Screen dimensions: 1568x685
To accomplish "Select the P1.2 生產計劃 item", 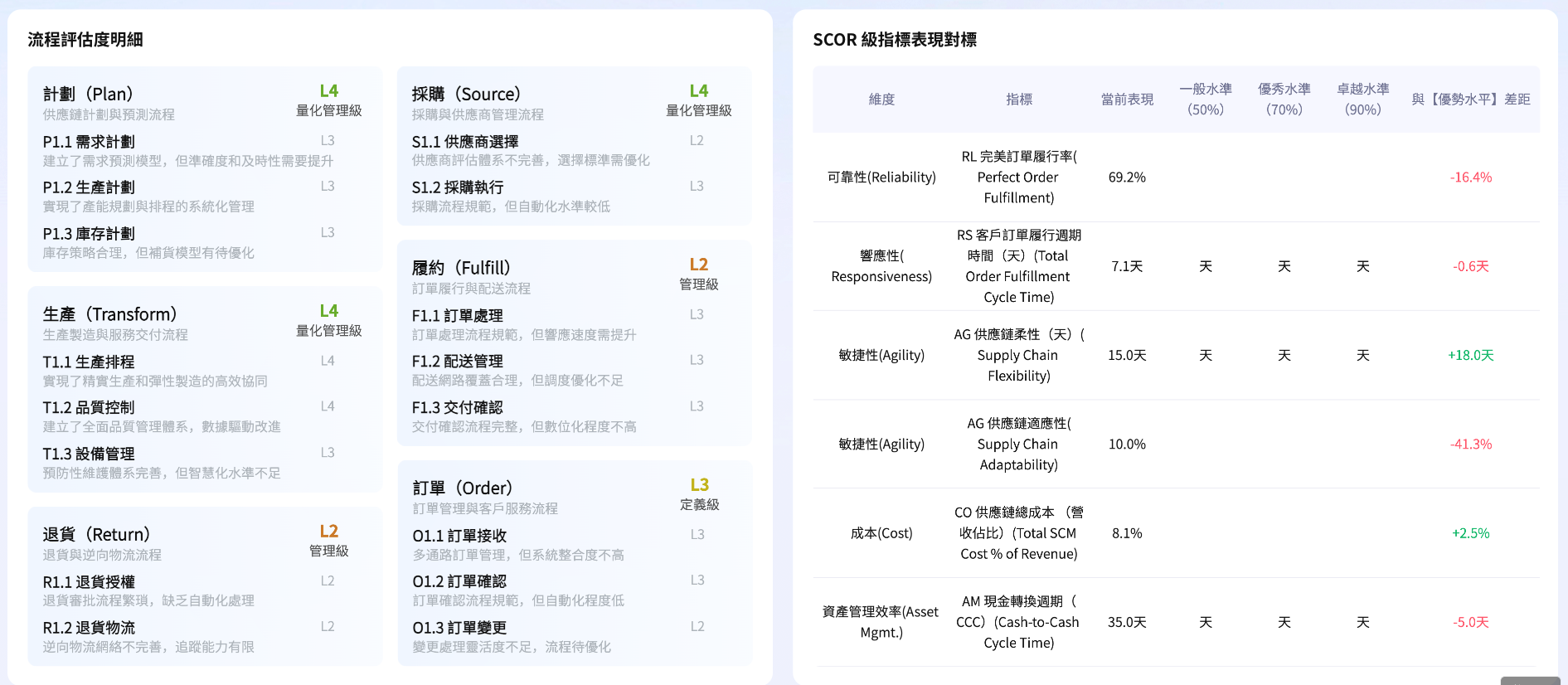I will pos(203,196).
